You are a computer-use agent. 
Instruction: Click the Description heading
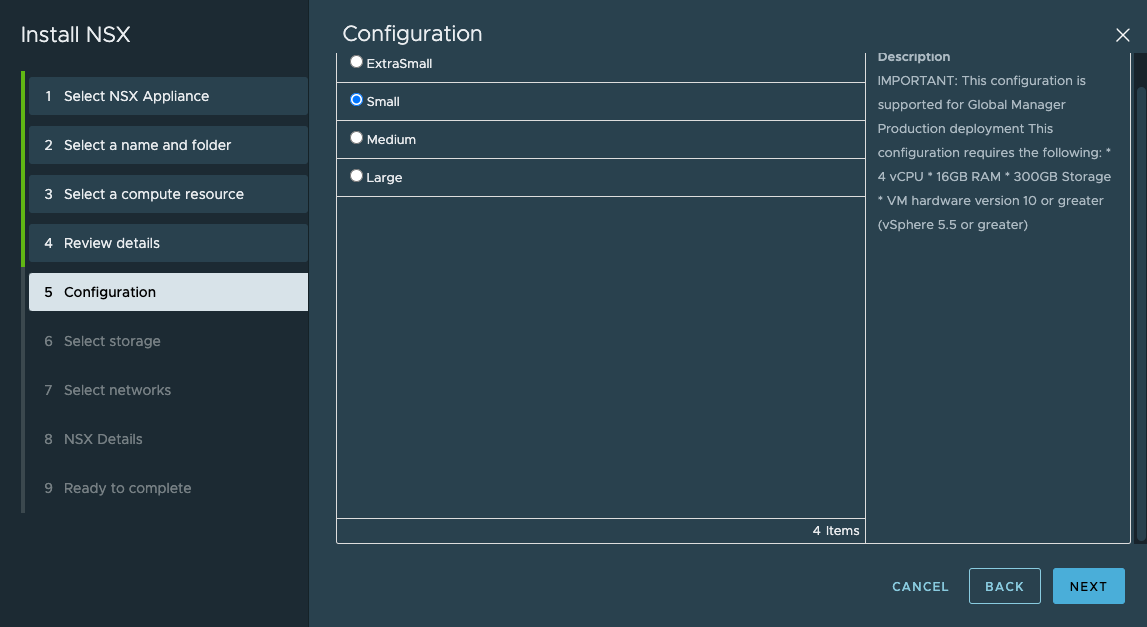914,57
